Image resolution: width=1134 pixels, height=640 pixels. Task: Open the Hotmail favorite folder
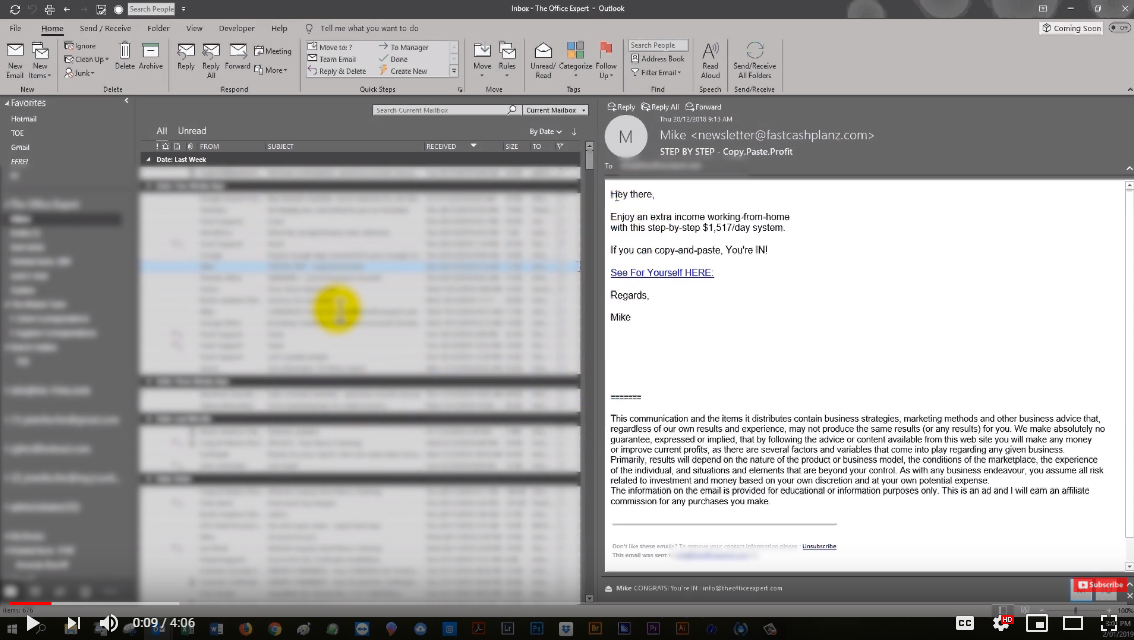(24, 119)
